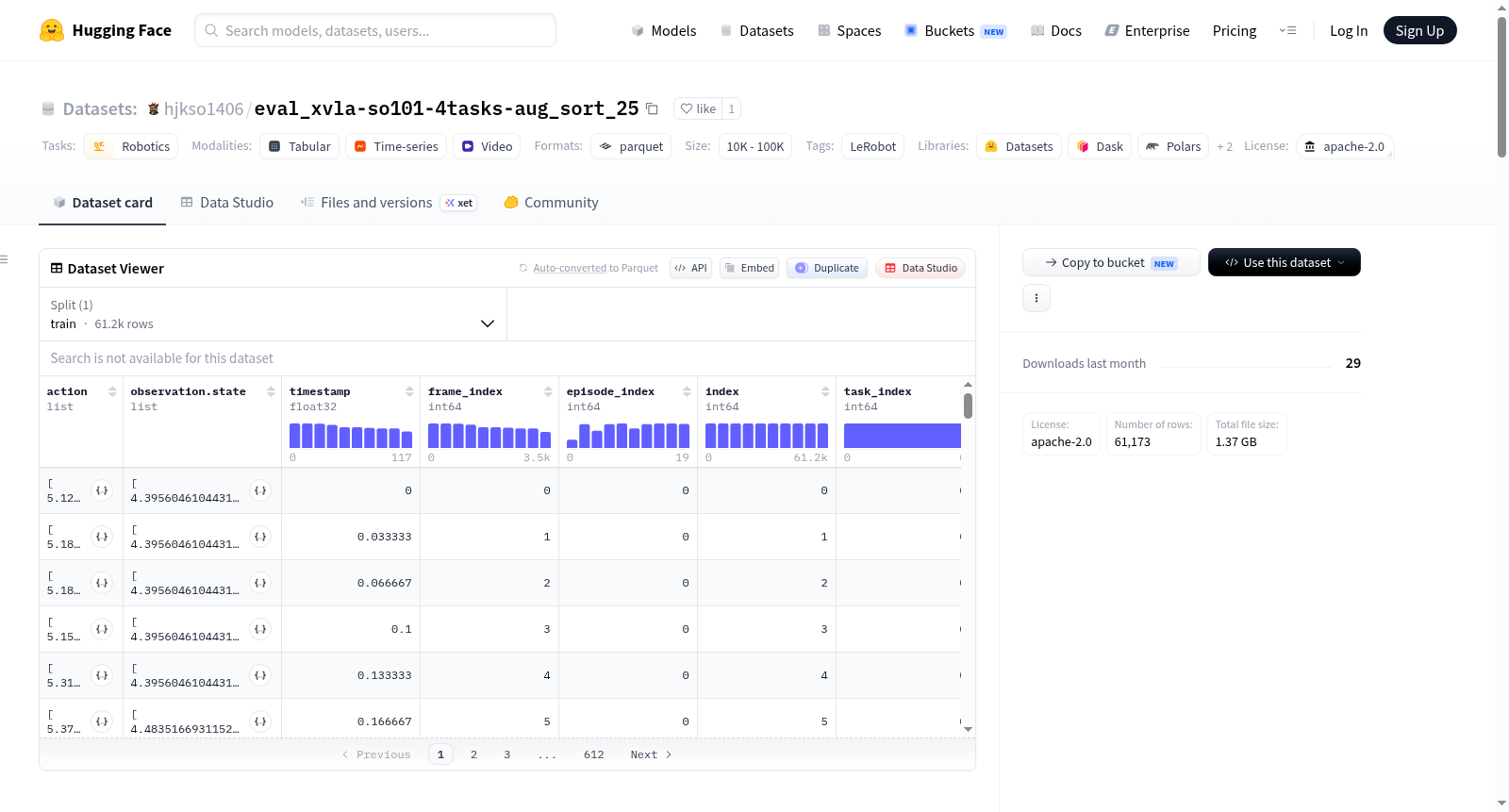
Task: Select the 10K - 100K size tag
Action: pyautogui.click(x=755, y=146)
